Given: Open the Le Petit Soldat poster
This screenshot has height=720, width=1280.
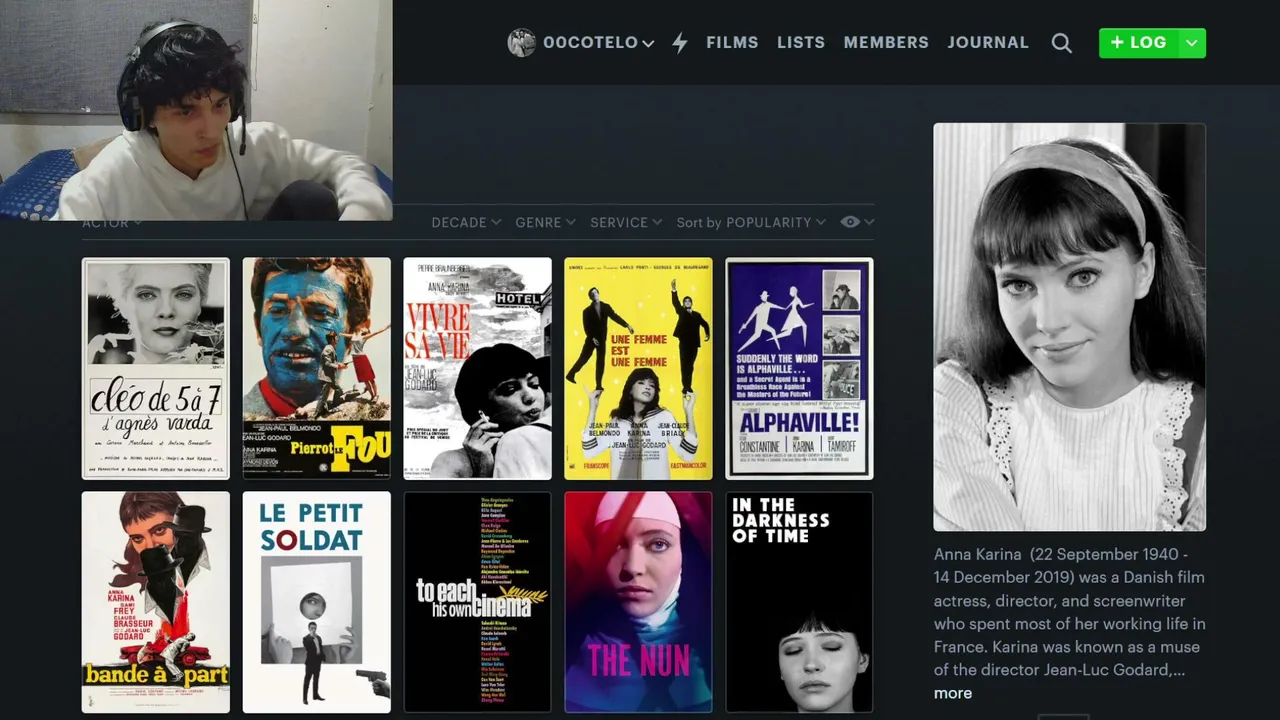Looking at the screenshot, I should click(317, 602).
